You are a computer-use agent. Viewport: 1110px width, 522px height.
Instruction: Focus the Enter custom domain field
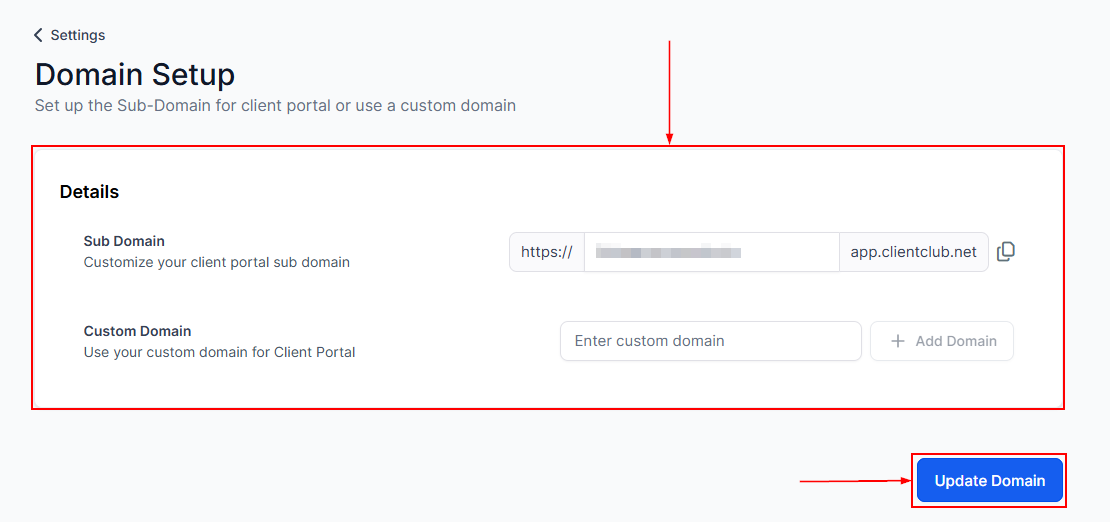(x=710, y=341)
